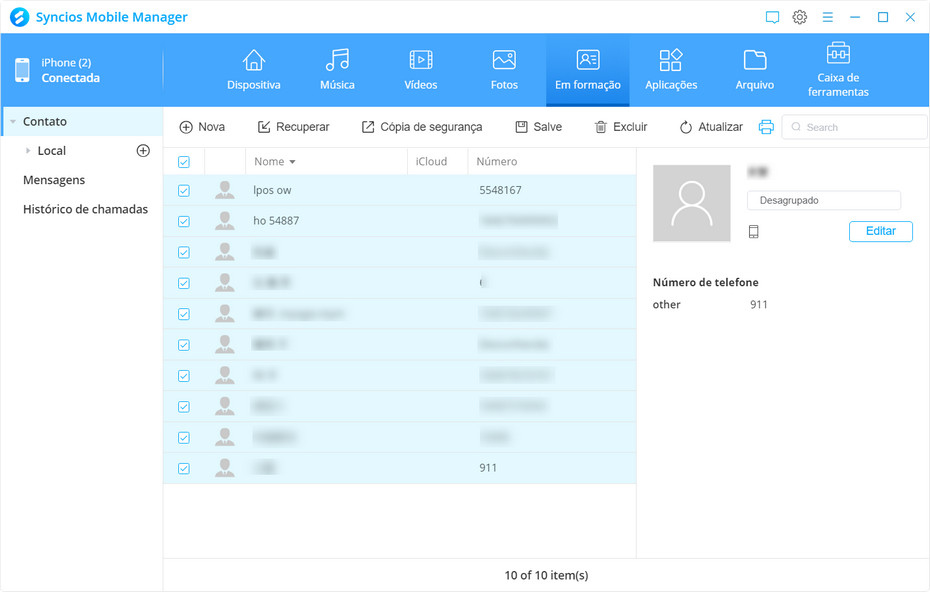Open the Fotos section
The height and width of the screenshot is (592, 930).
click(504, 70)
